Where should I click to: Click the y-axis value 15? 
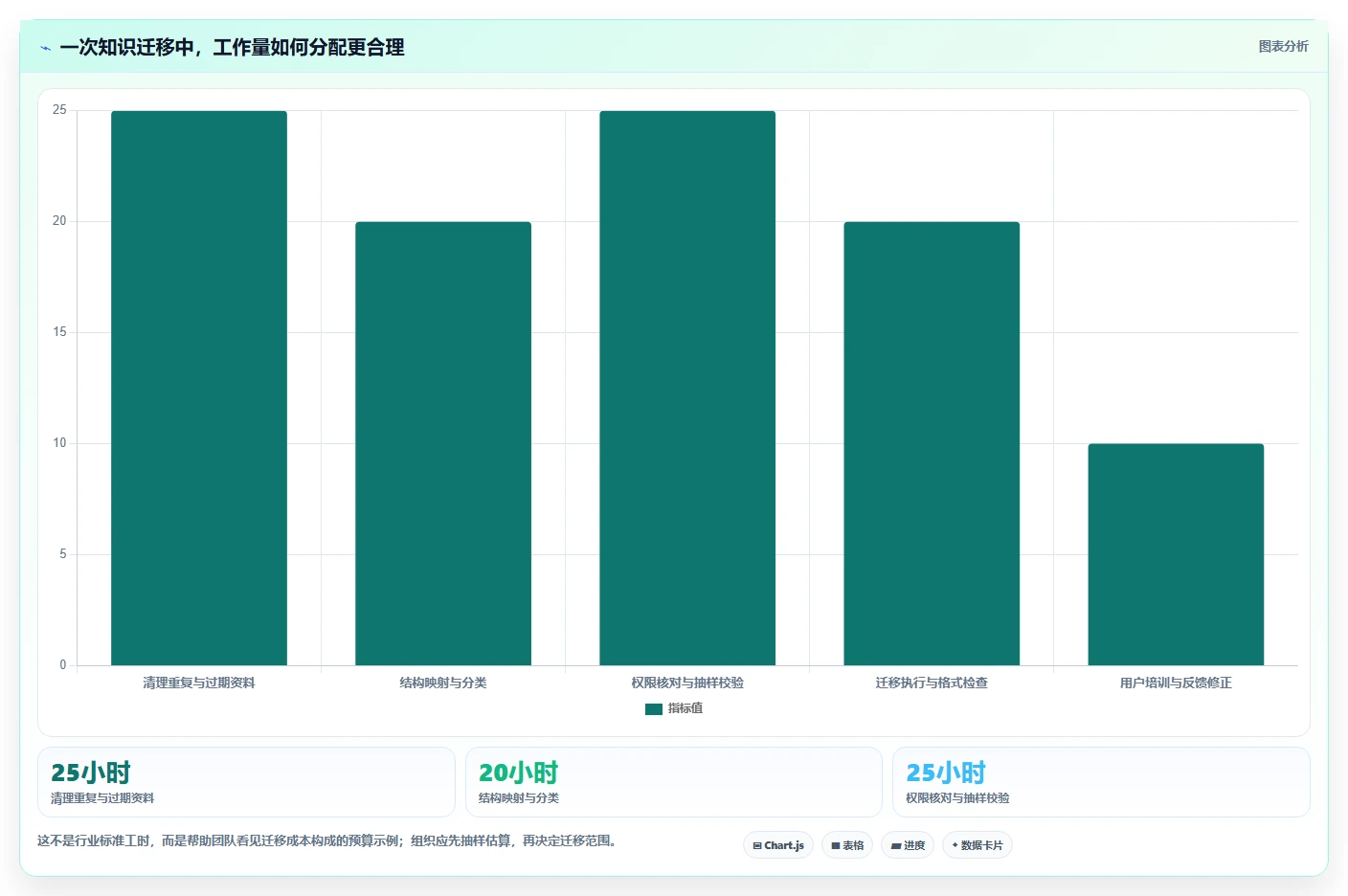59,332
